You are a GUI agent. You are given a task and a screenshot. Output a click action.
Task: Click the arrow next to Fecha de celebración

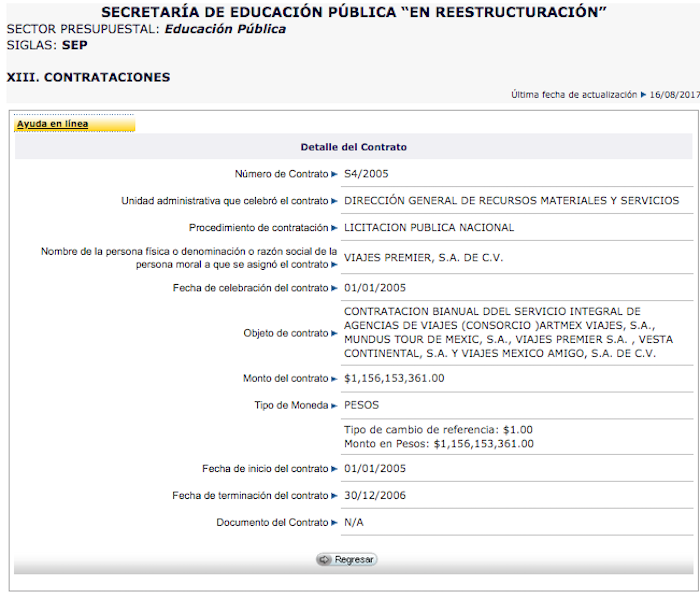point(334,289)
